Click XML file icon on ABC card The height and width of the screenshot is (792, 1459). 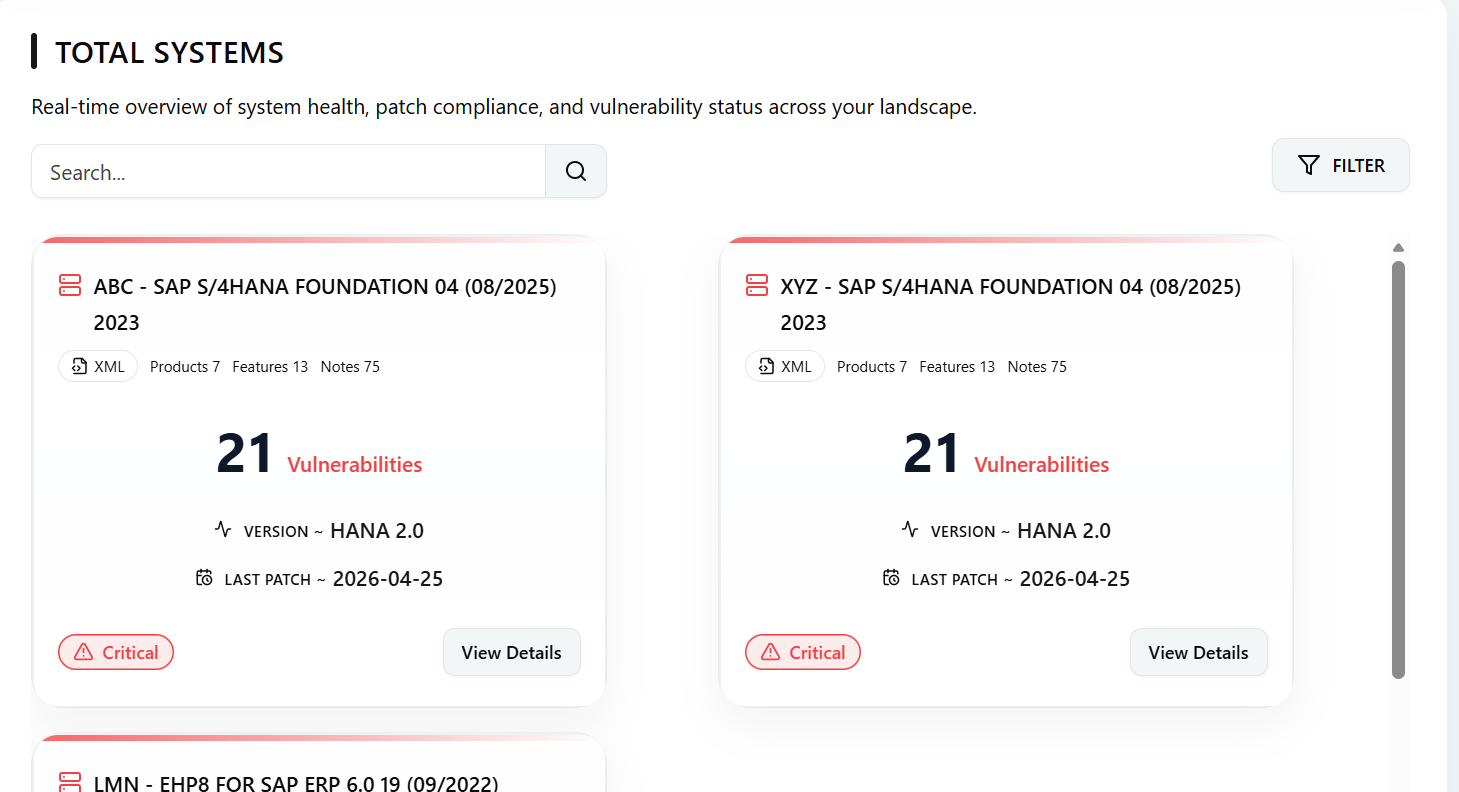point(78,366)
